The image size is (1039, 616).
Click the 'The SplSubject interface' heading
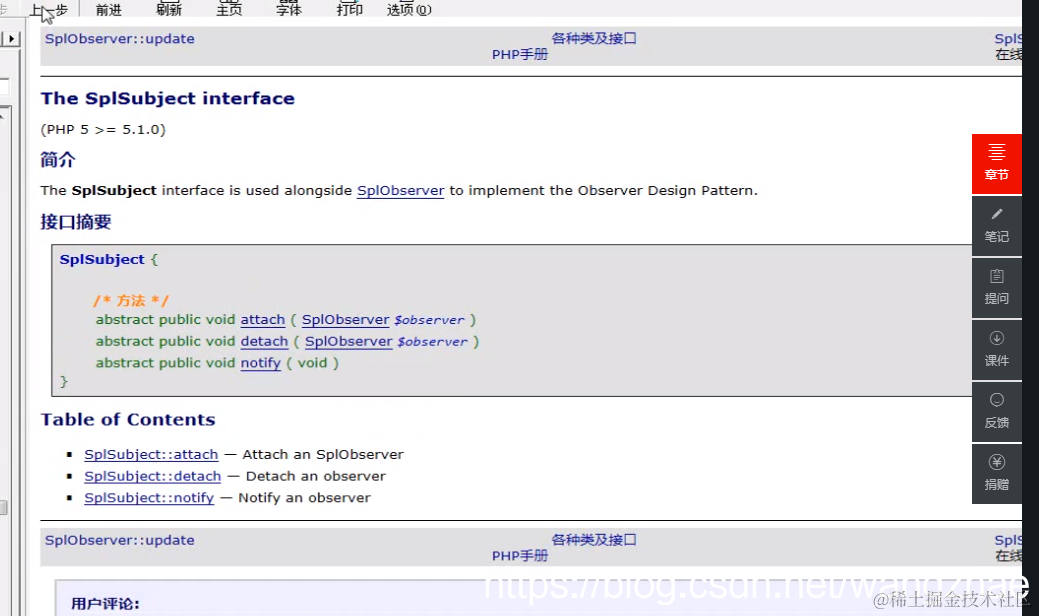pyautogui.click(x=168, y=99)
